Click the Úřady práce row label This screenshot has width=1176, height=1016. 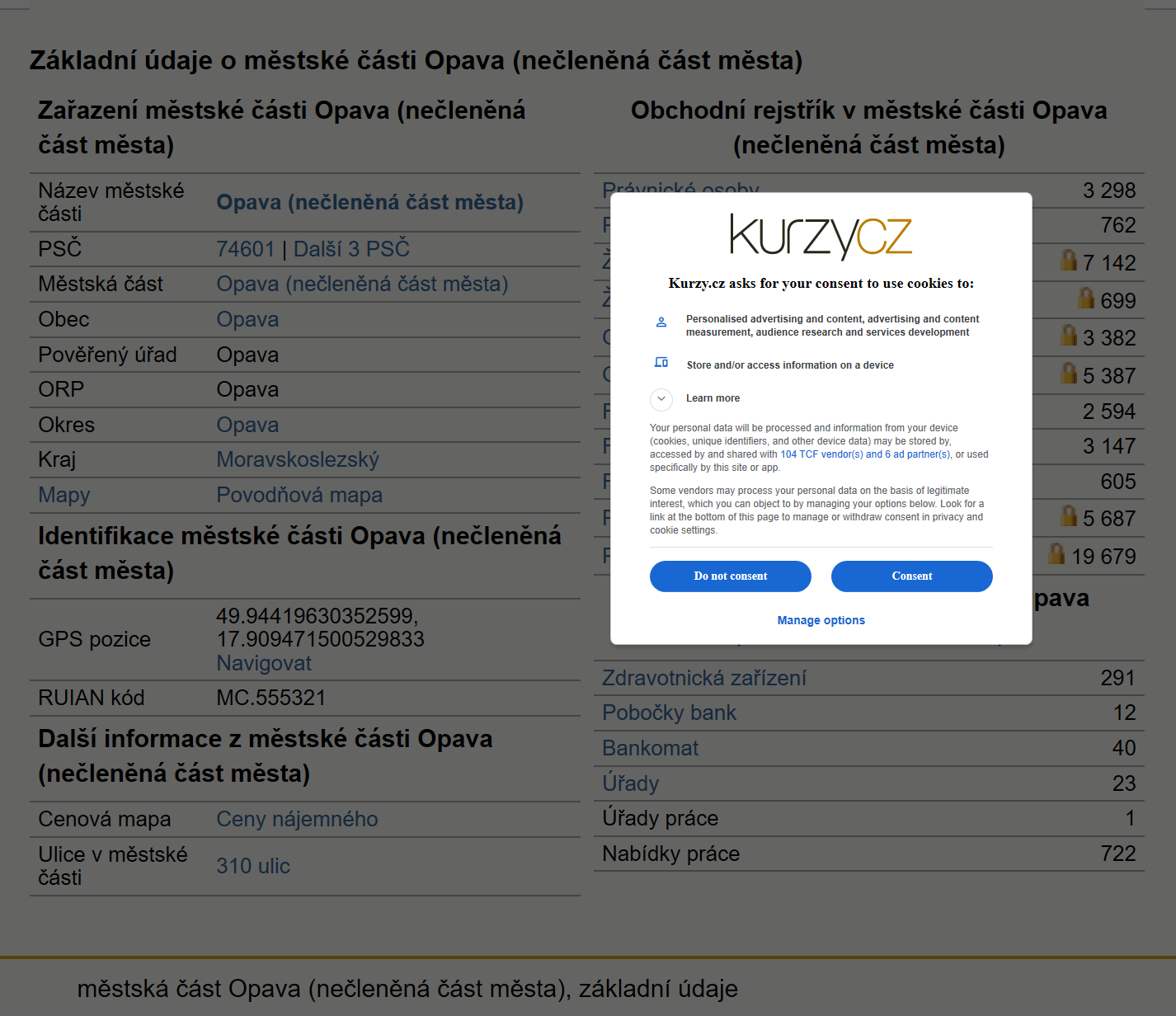point(660,819)
